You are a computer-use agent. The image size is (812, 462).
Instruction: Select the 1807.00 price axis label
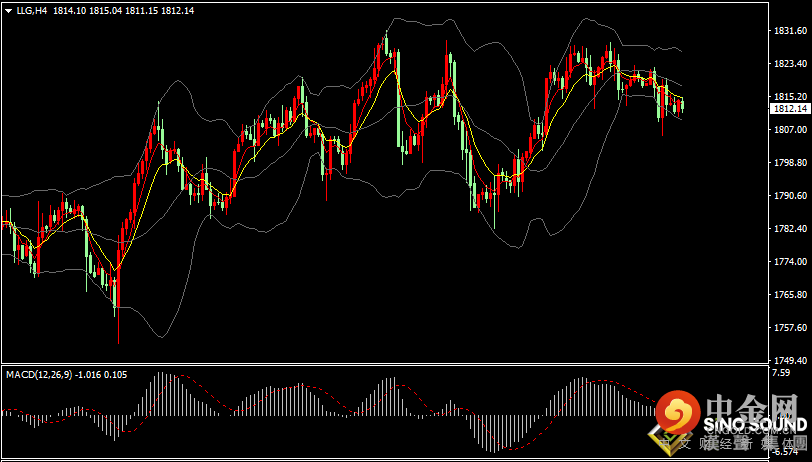tap(791, 129)
